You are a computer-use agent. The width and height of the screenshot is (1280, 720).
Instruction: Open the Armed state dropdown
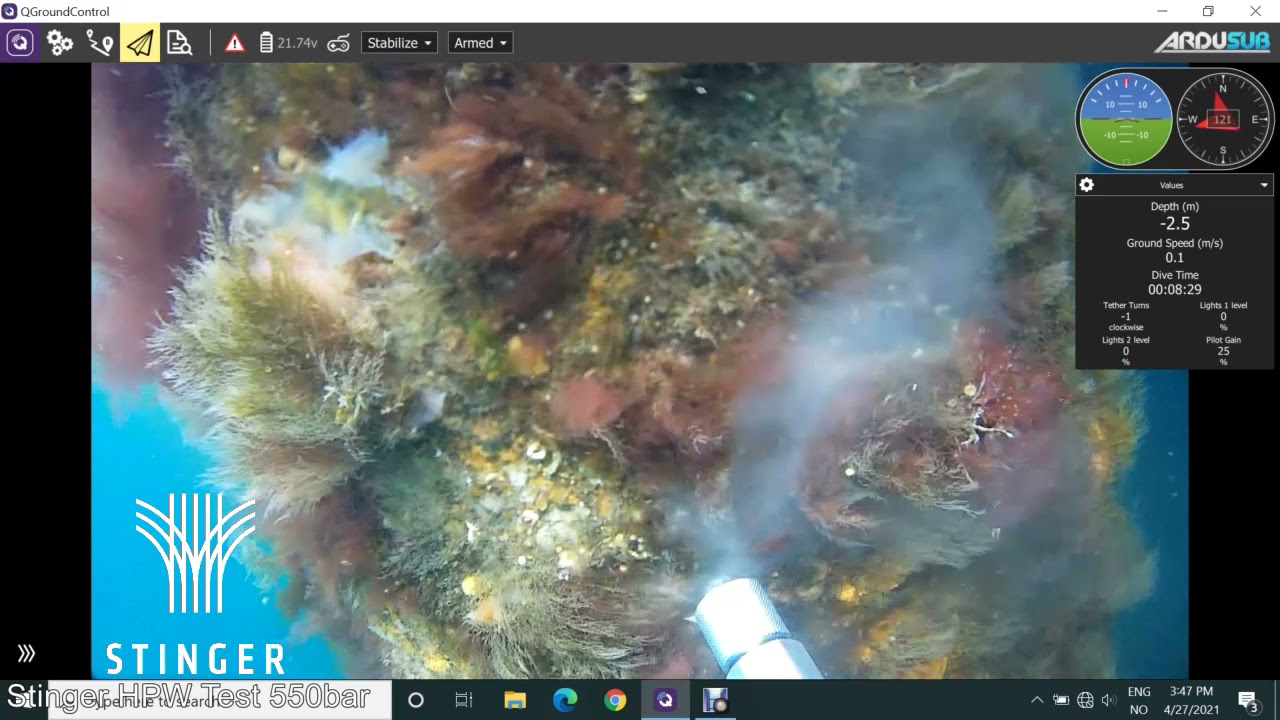(x=481, y=43)
